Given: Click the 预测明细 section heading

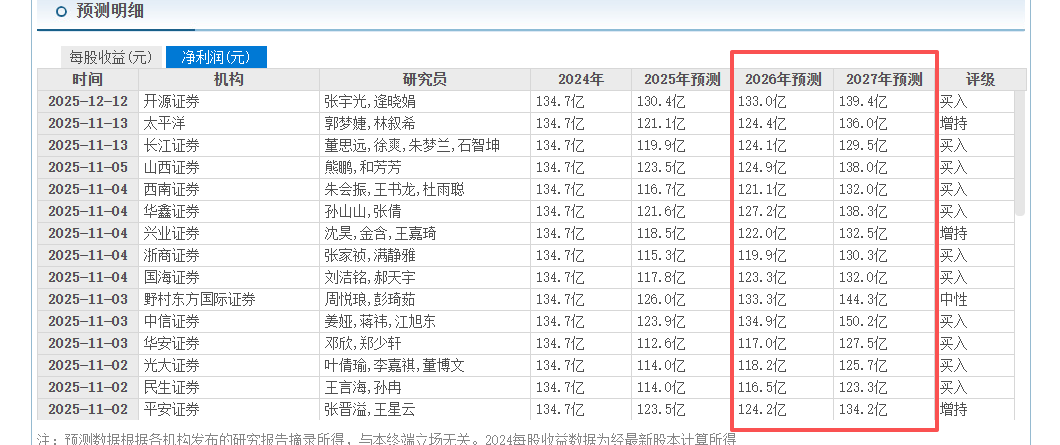Looking at the screenshot, I should pyautogui.click(x=110, y=11).
